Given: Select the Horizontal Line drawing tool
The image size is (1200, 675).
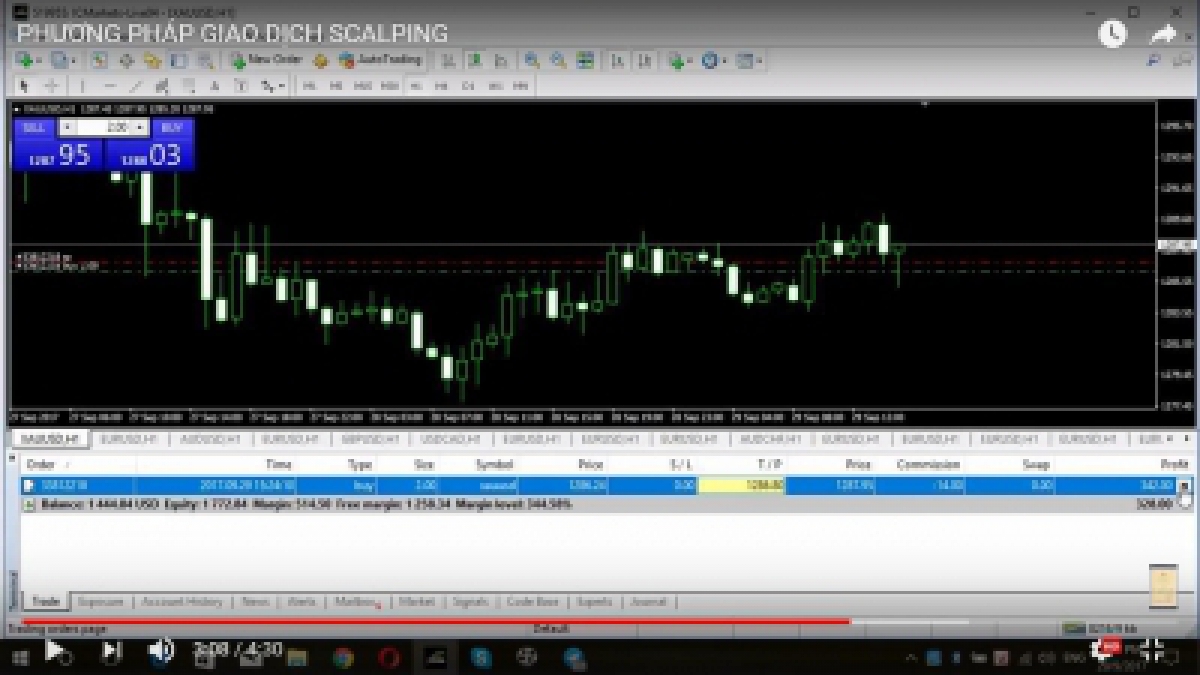Looking at the screenshot, I should click(110, 86).
